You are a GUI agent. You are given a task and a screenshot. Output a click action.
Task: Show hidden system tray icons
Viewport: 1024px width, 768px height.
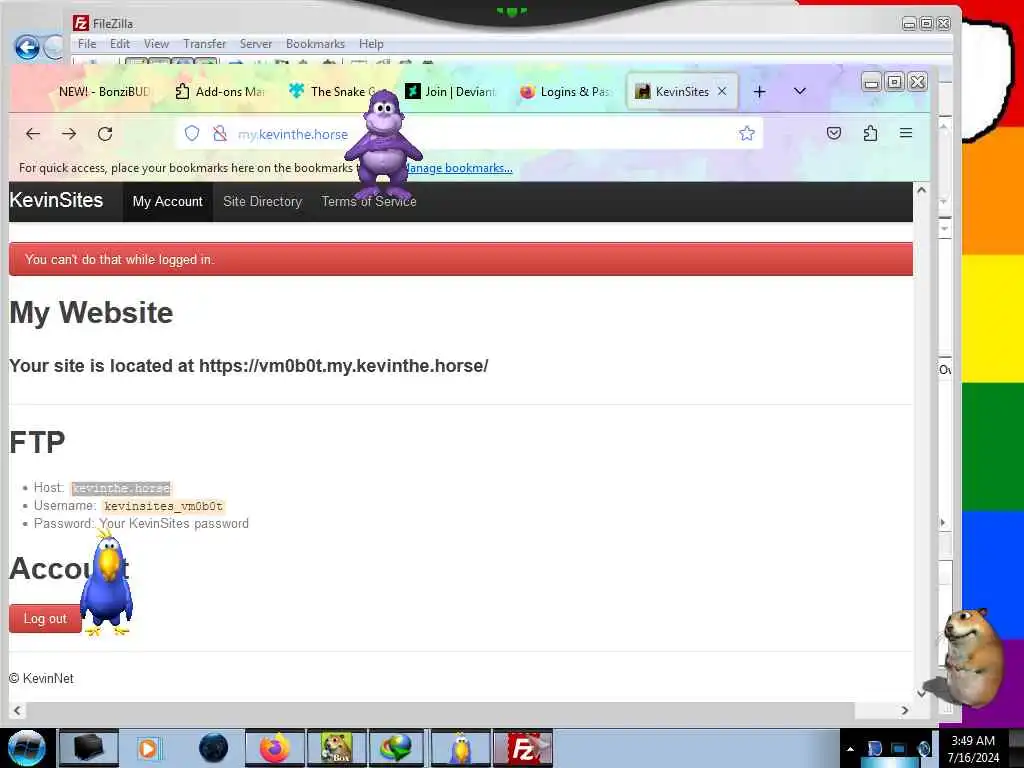[x=850, y=749]
